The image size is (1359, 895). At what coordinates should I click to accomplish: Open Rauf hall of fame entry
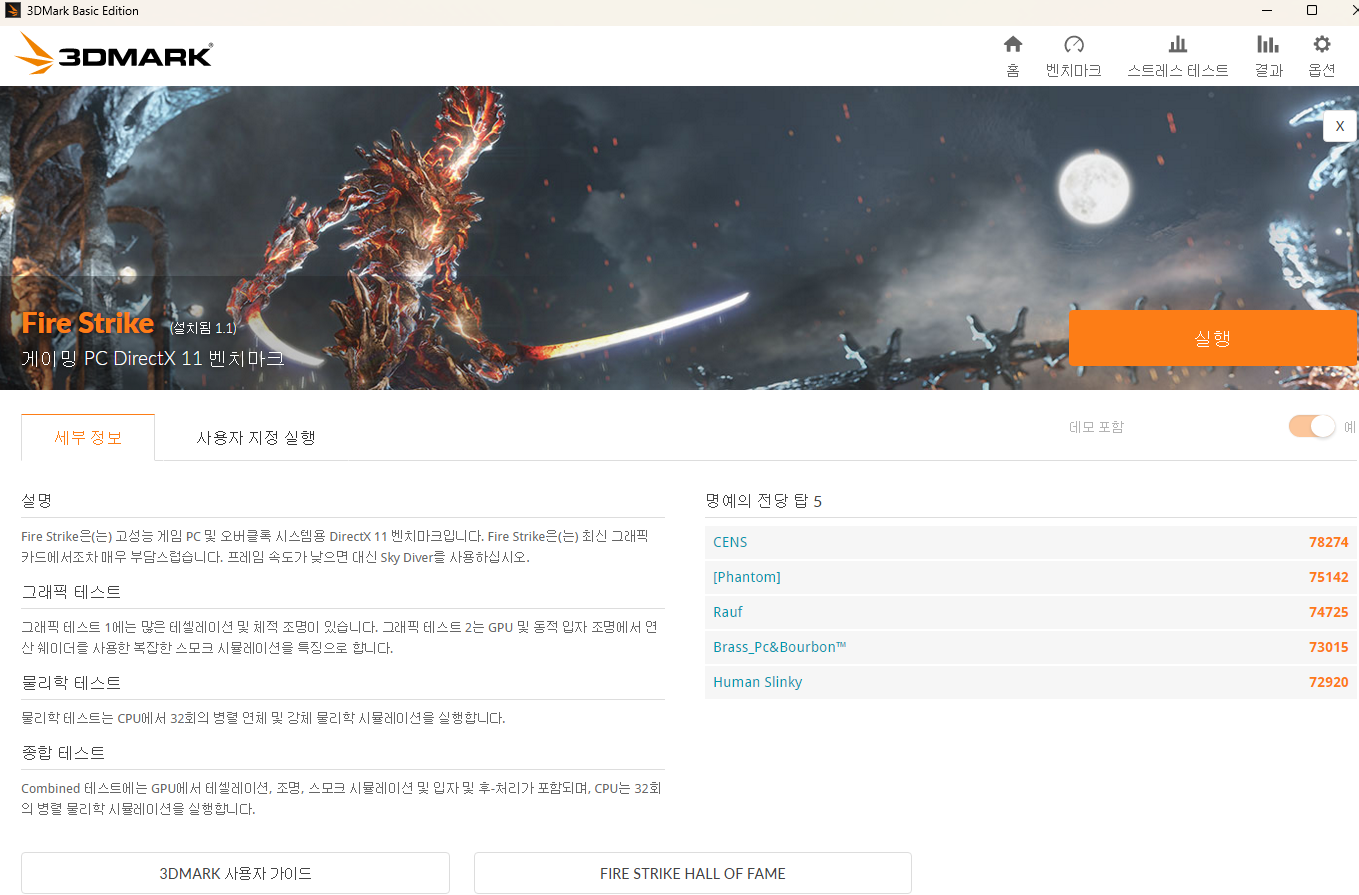click(x=727, y=612)
